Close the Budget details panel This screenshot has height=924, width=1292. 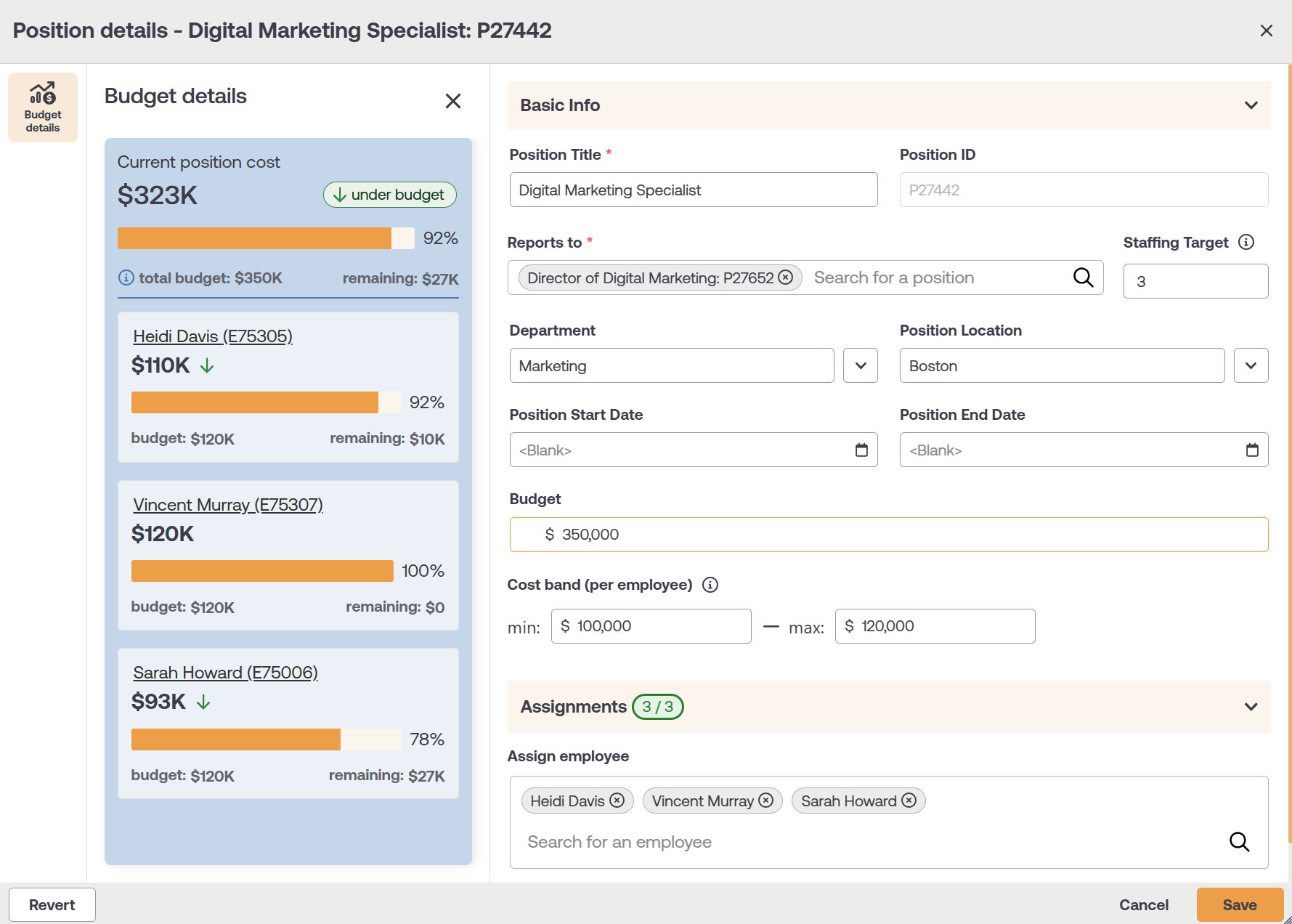453,101
